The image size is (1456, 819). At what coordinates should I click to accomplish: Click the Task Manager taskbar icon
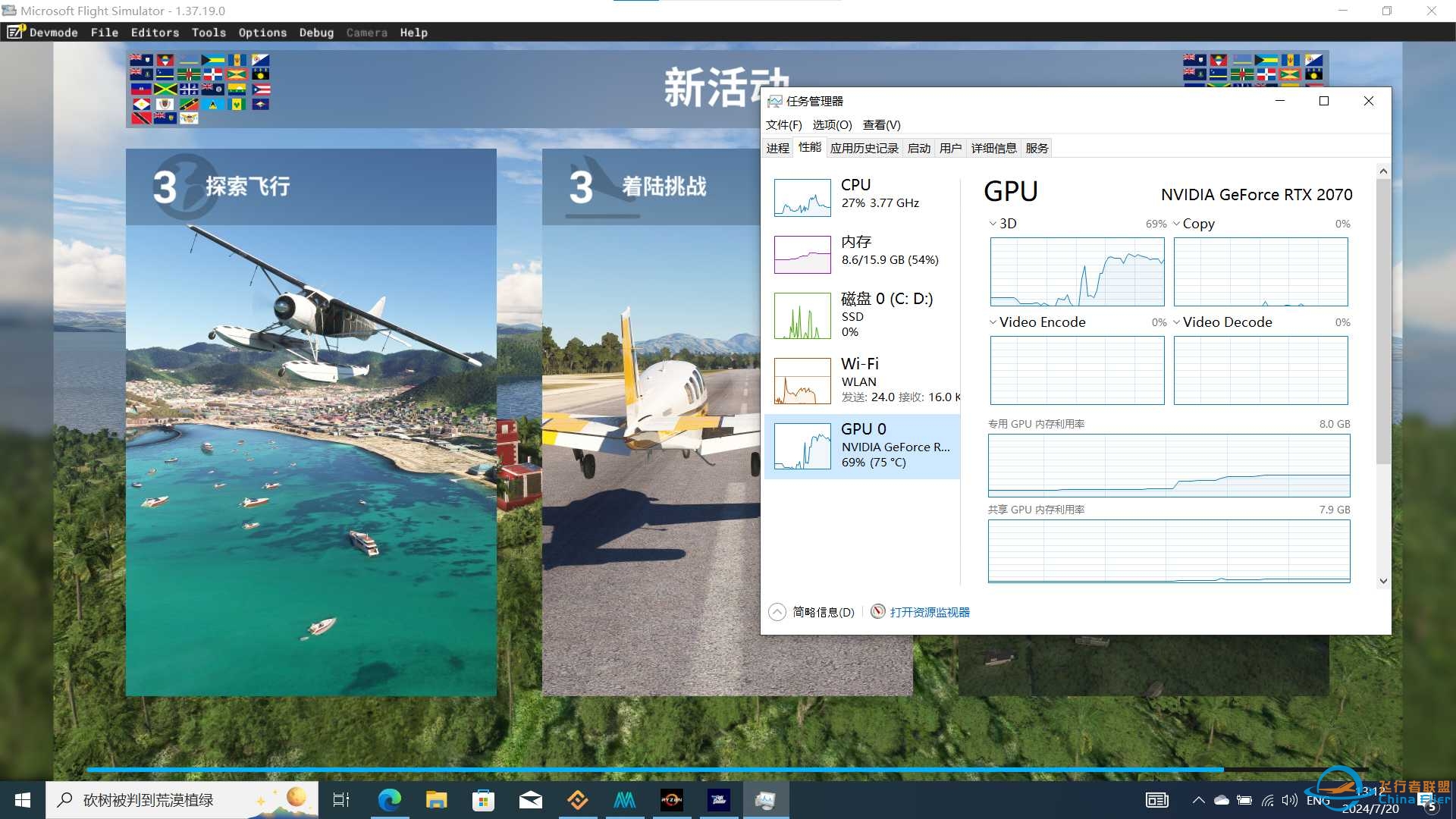click(766, 800)
